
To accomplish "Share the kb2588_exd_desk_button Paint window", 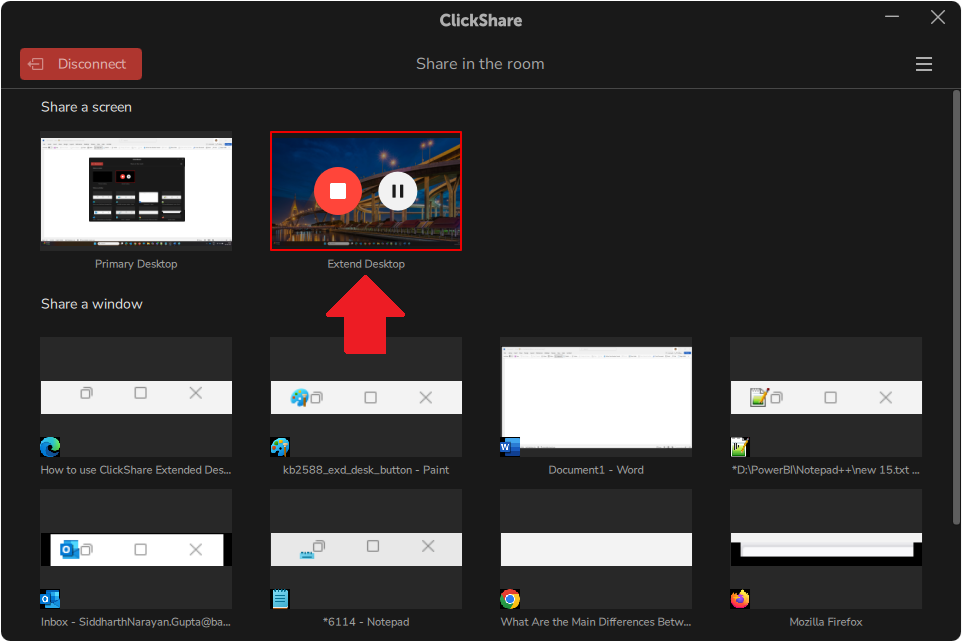I will [366, 396].
